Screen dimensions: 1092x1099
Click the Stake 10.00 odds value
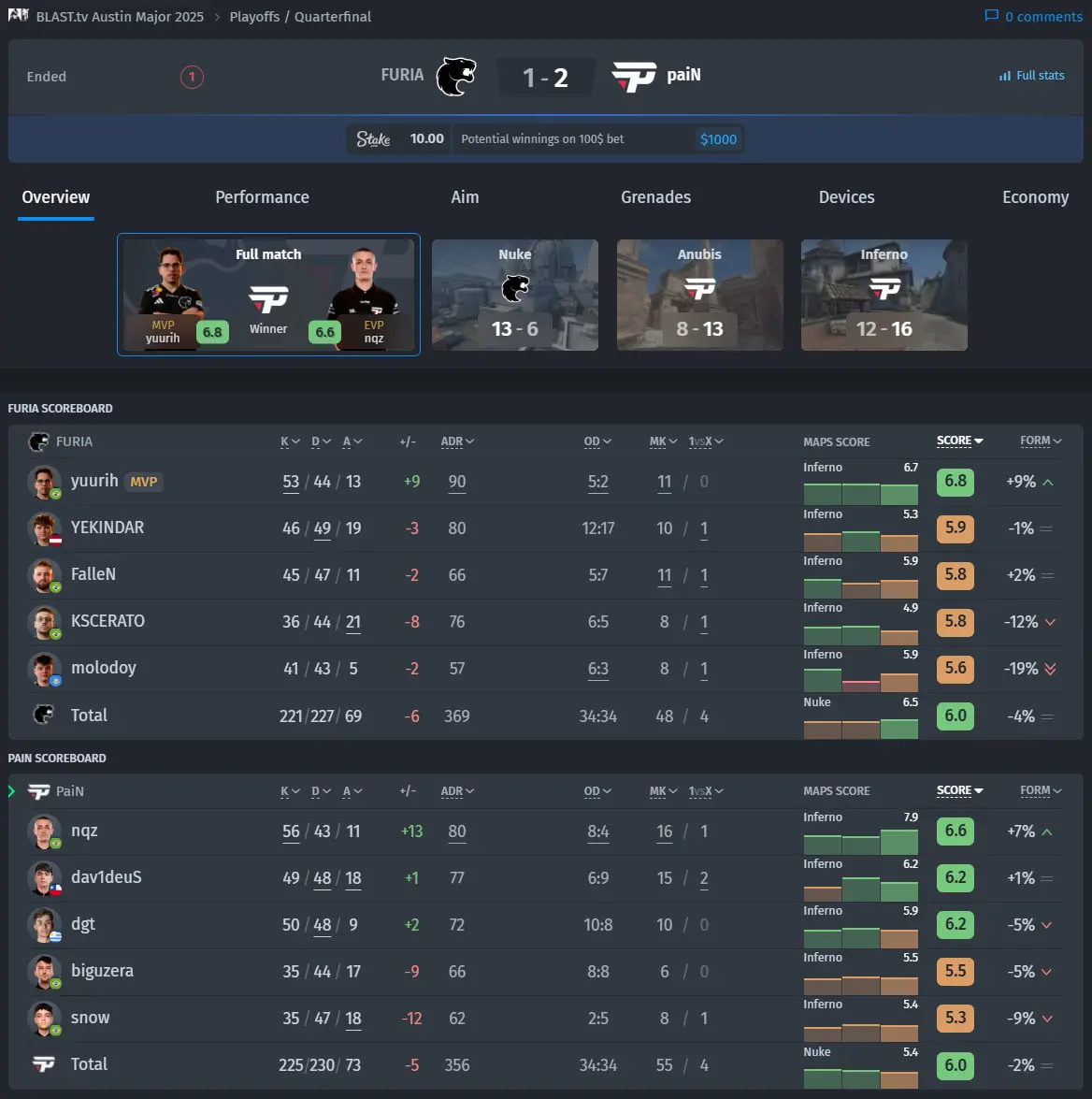pyautogui.click(x=426, y=138)
